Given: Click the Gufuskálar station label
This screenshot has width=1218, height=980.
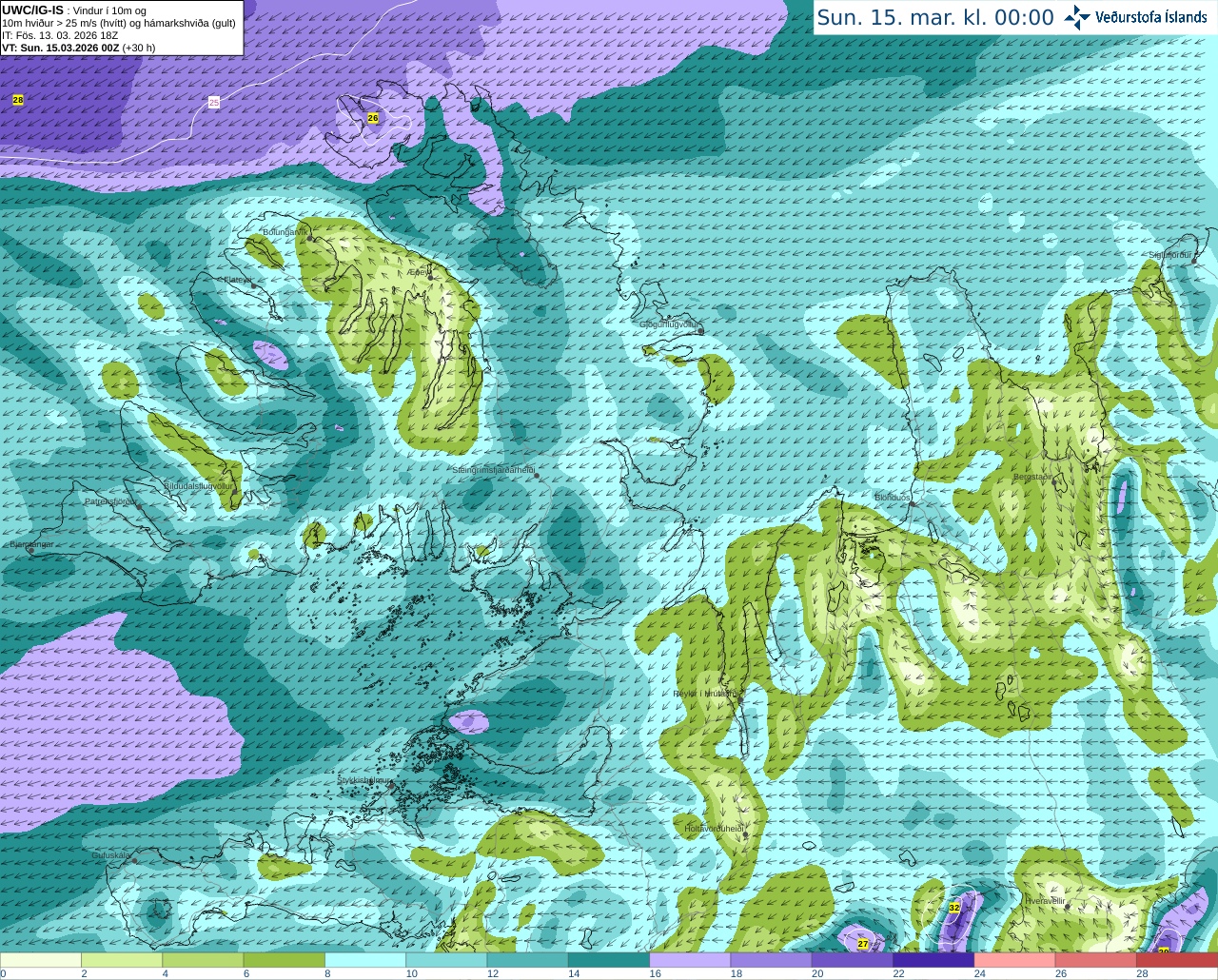Looking at the screenshot, I should 110,854.
